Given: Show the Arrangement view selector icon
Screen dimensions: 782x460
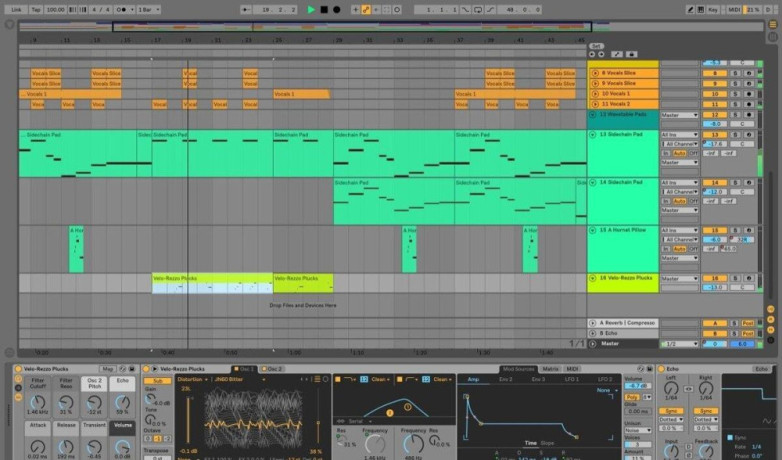Looking at the screenshot, I should (773, 24).
